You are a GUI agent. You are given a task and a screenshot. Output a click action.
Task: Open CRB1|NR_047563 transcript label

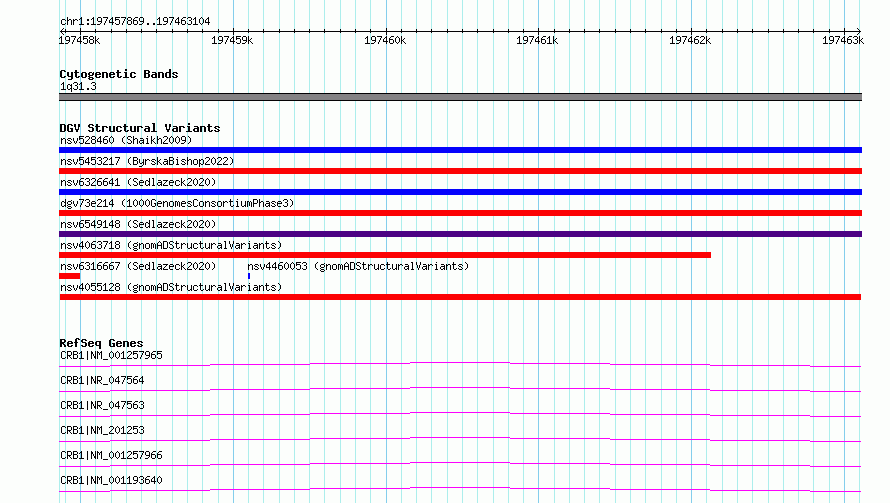(102, 405)
